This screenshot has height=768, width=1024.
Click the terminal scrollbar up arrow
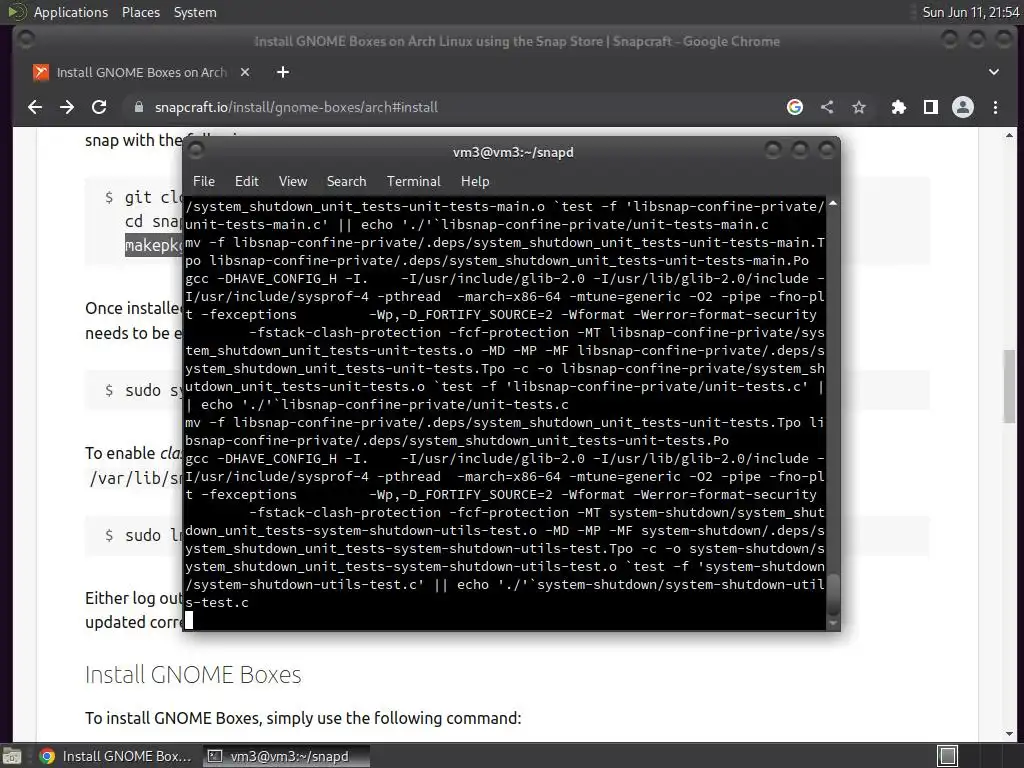(833, 204)
